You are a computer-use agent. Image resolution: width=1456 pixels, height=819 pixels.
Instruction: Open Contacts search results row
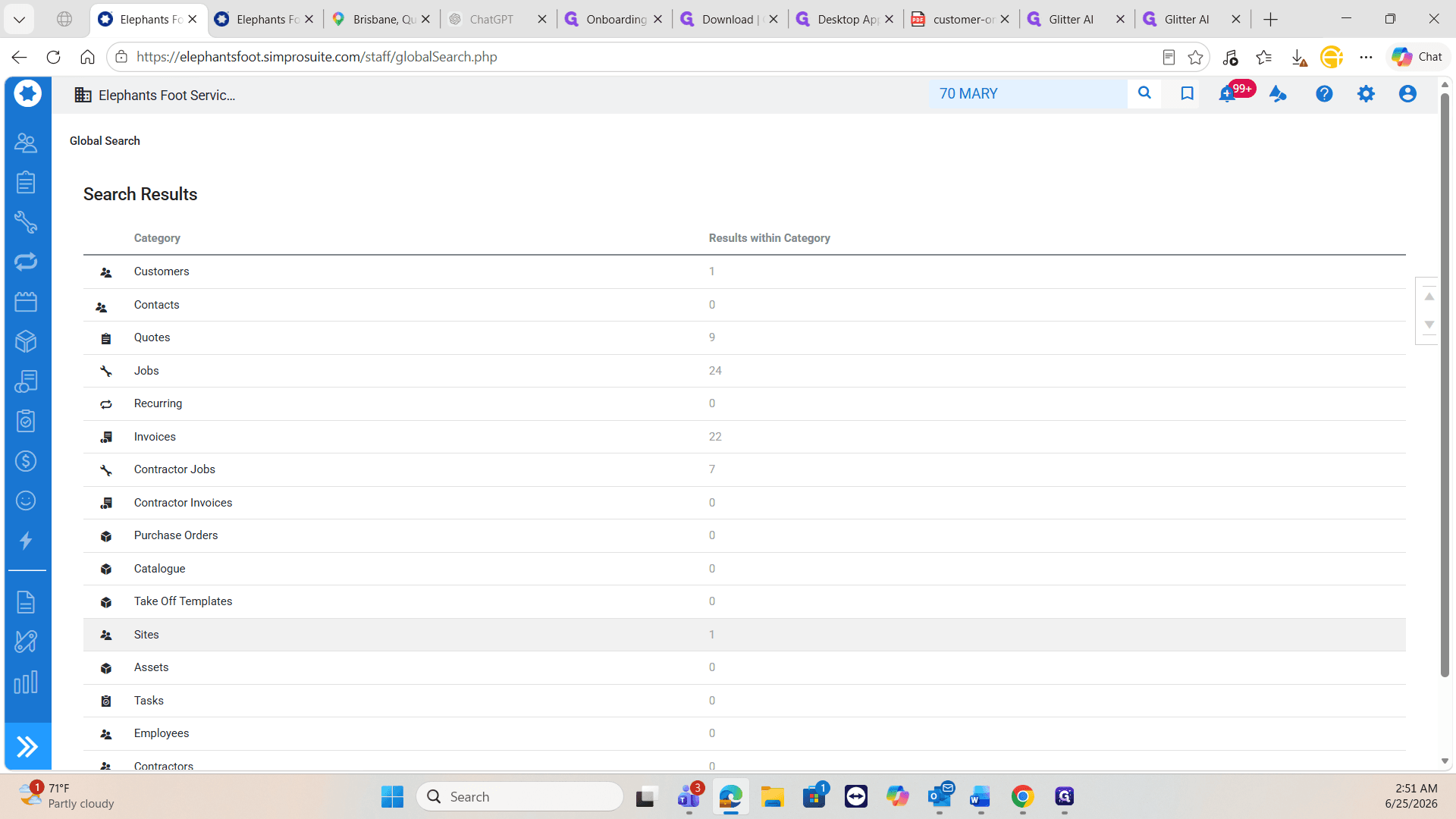(x=744, y=305)
